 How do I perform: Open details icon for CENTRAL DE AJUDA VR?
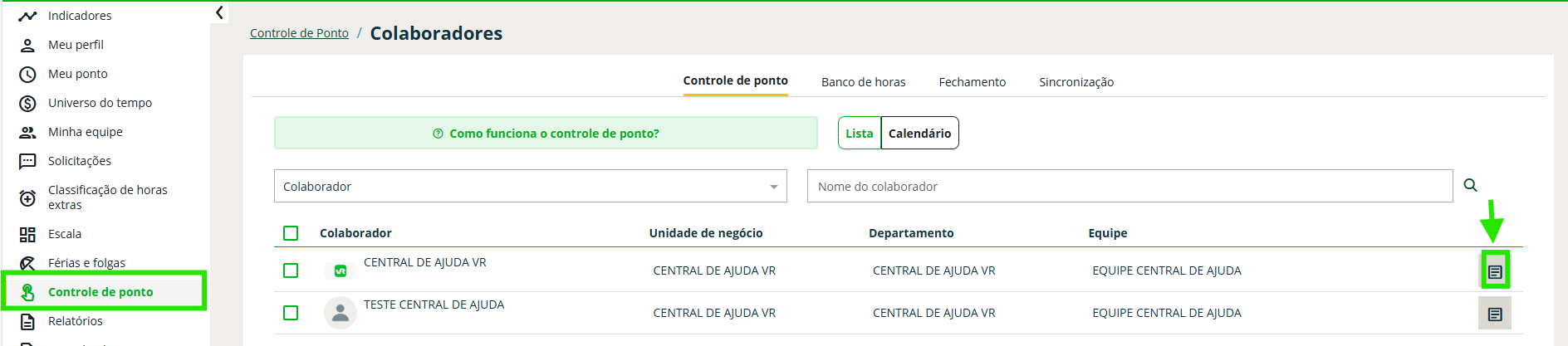click(1495, 271)
